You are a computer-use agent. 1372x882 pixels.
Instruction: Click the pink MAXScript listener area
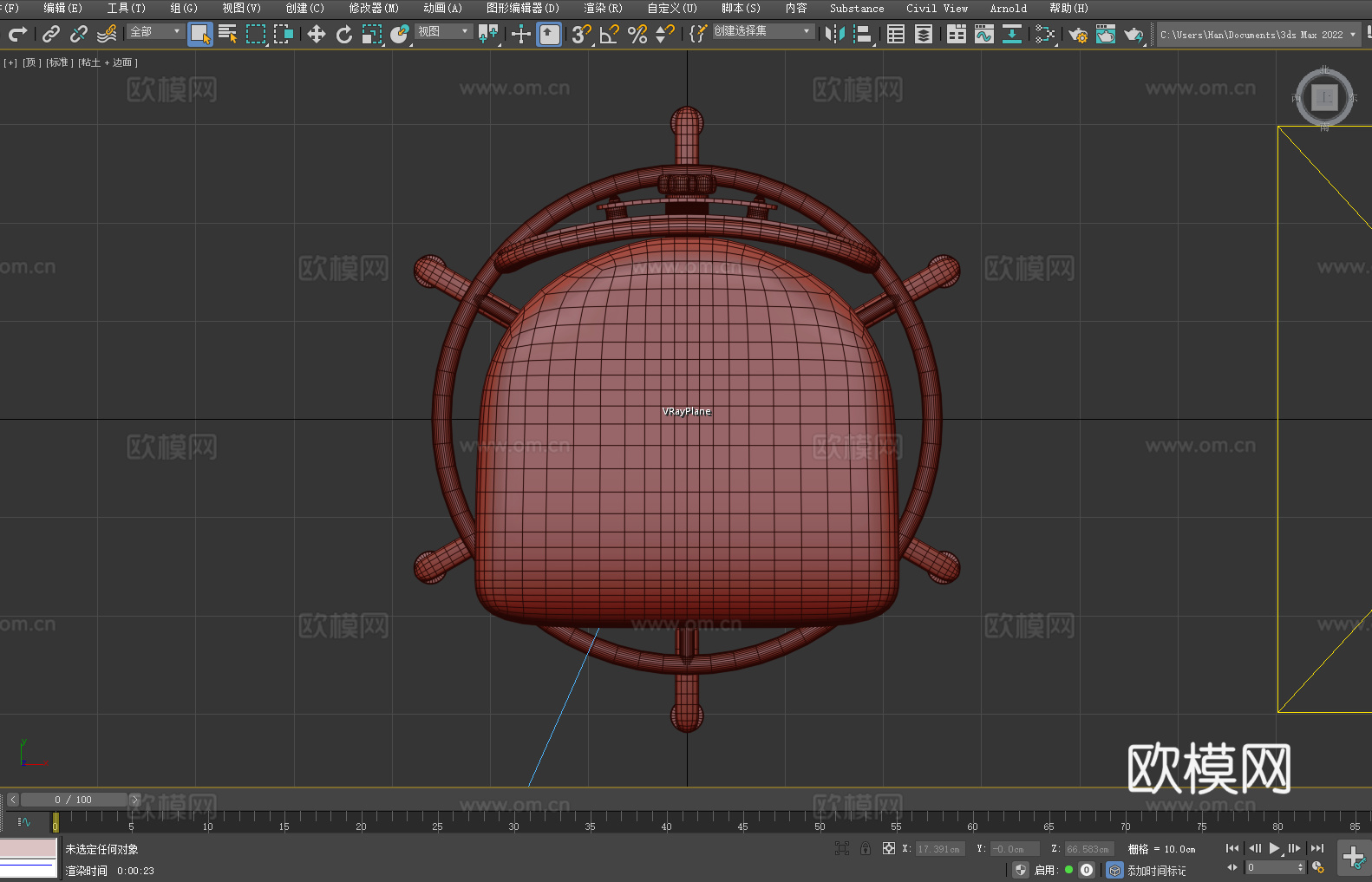click(29, 848)
